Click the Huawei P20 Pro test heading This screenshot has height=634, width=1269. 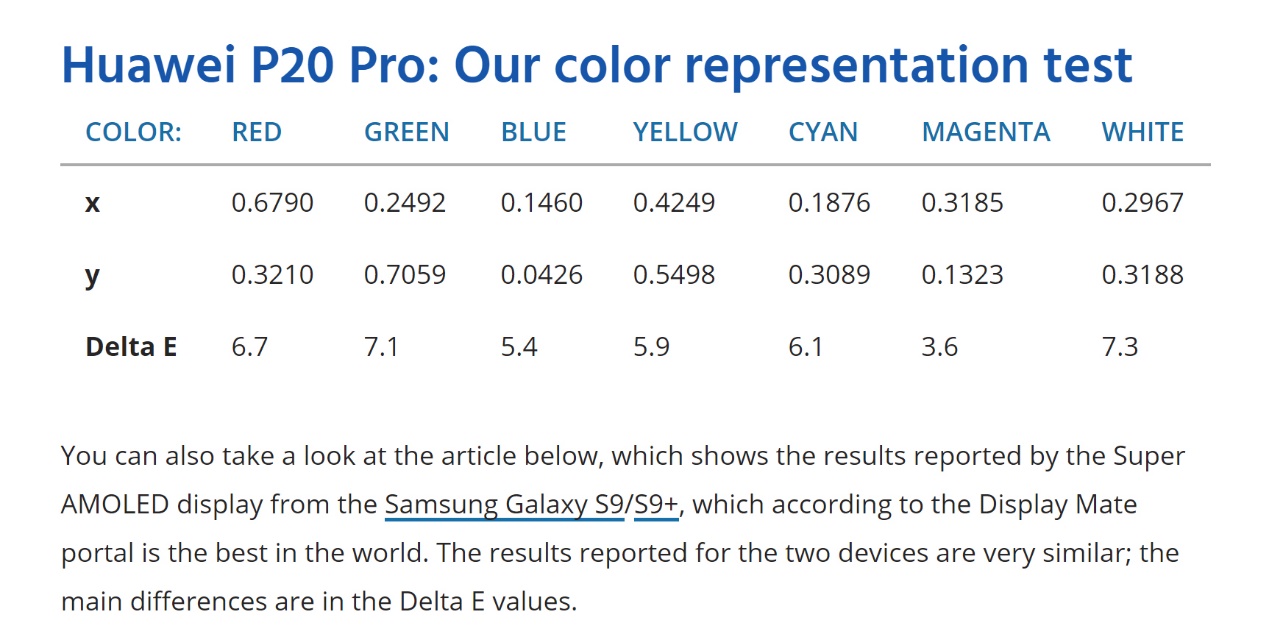click(596, 65)
